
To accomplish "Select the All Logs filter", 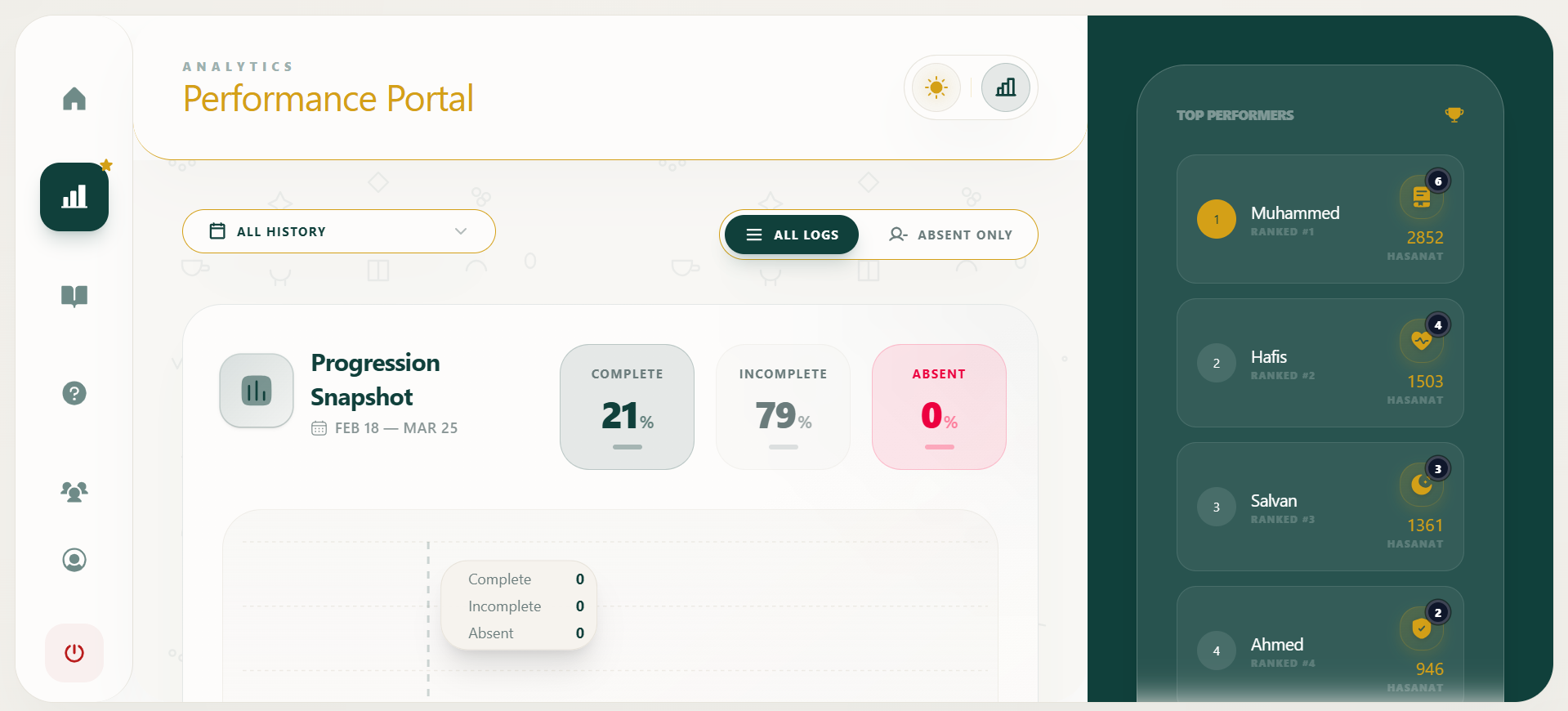I will pyautogui.click(x=792, y=235).
